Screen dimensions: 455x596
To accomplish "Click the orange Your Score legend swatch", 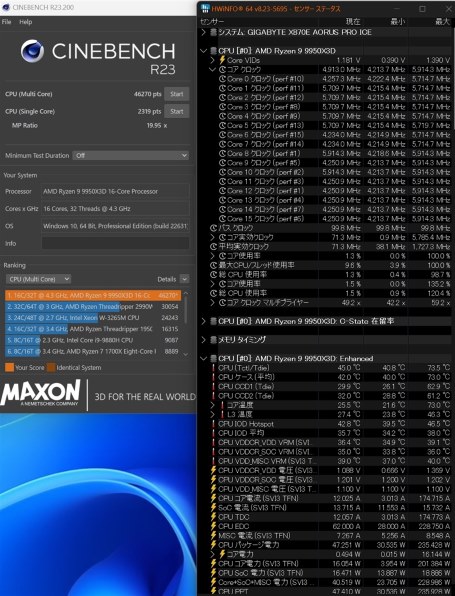I will (x=10, y=368).
